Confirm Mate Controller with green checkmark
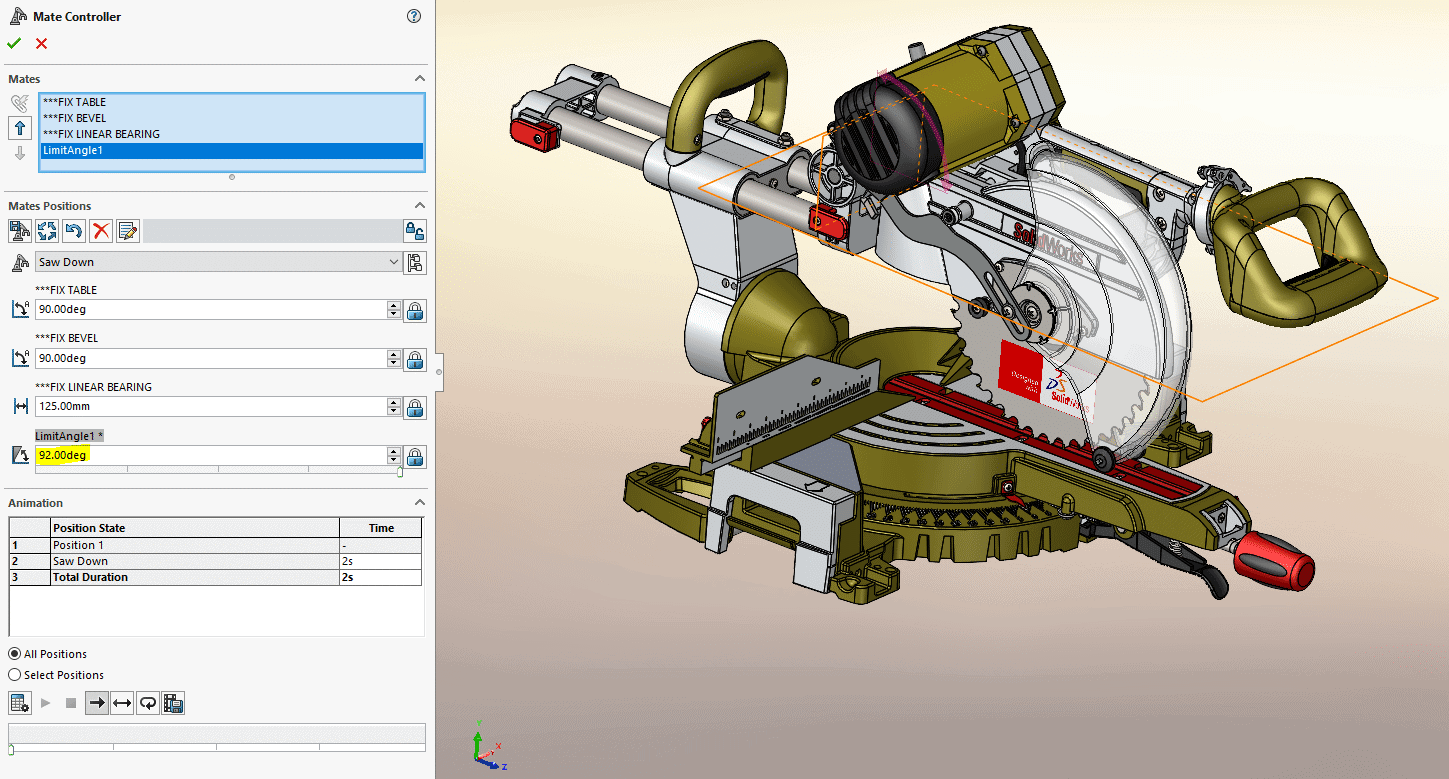This screenshot has height=779, width=1449. 14,43
